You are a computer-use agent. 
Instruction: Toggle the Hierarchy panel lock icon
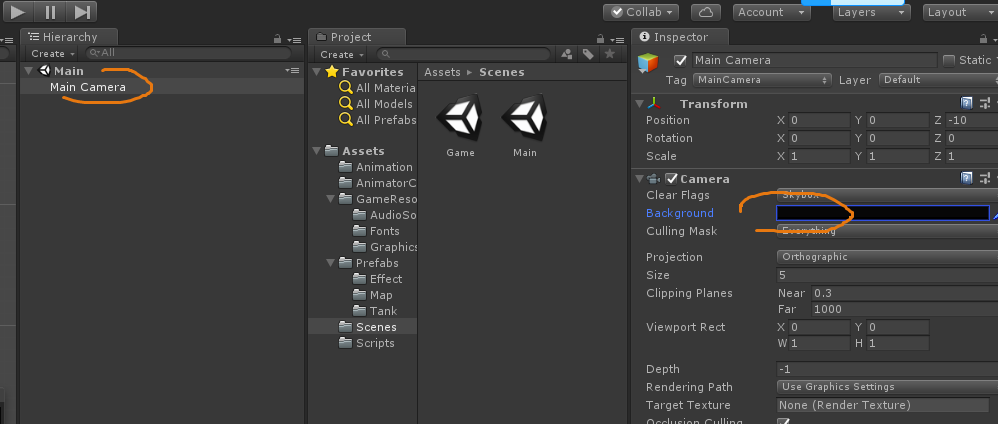pyautogui.click(x=277, y=38)
